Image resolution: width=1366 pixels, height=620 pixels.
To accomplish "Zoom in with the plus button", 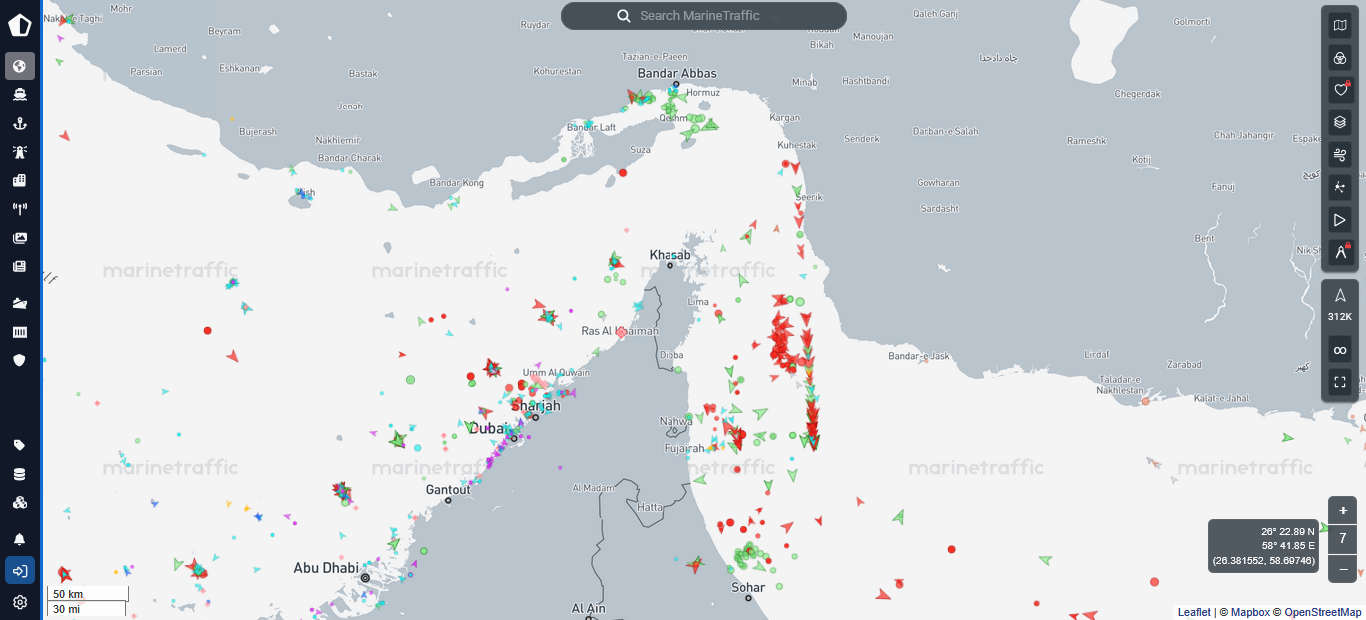I will coord(1343,510).
